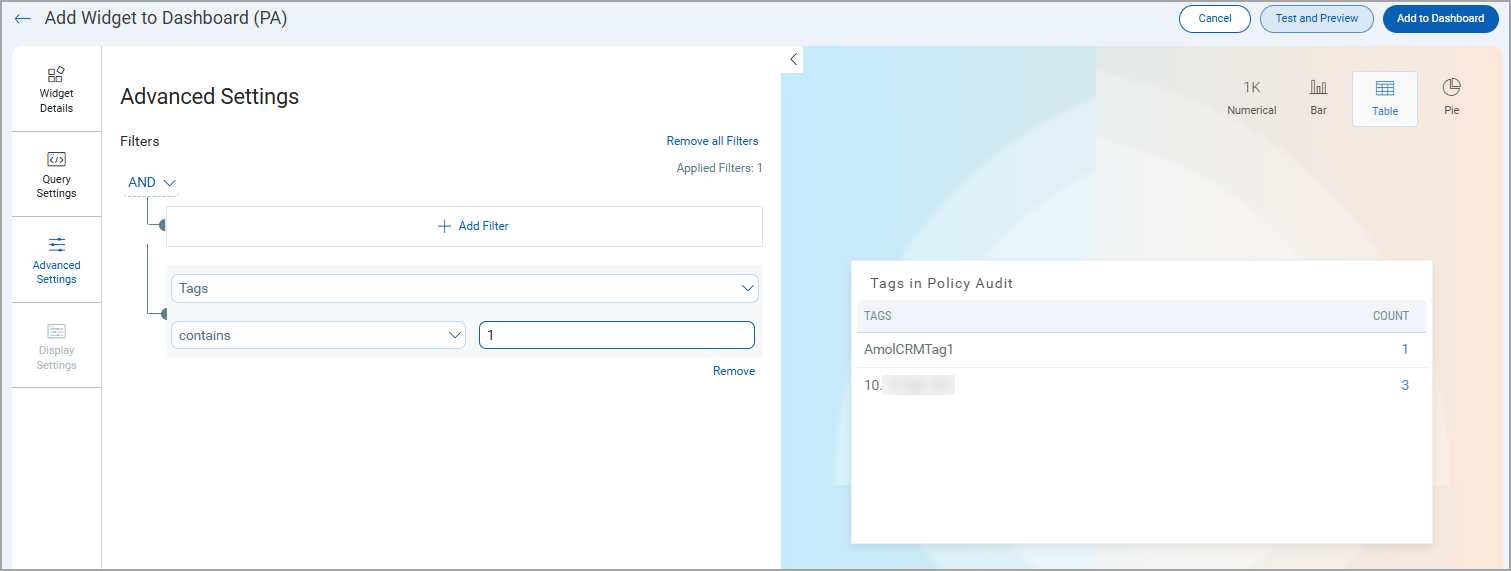
Task: Click the filter value input field
Action: coord(617,335)
